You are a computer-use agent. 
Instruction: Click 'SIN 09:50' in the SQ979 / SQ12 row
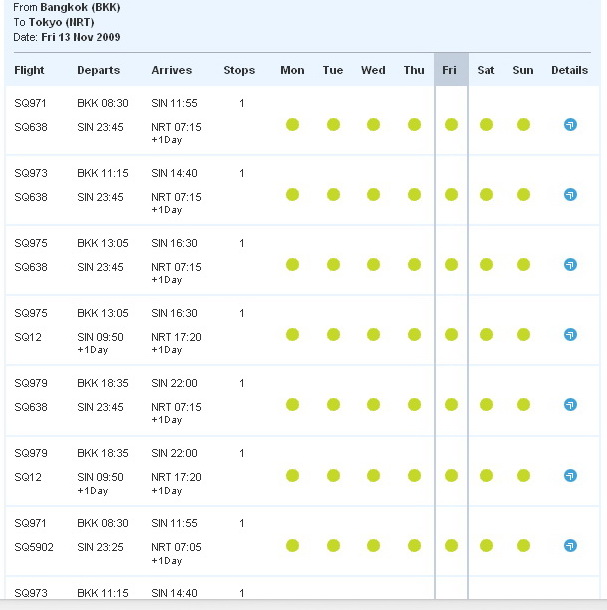pos(100,477)
